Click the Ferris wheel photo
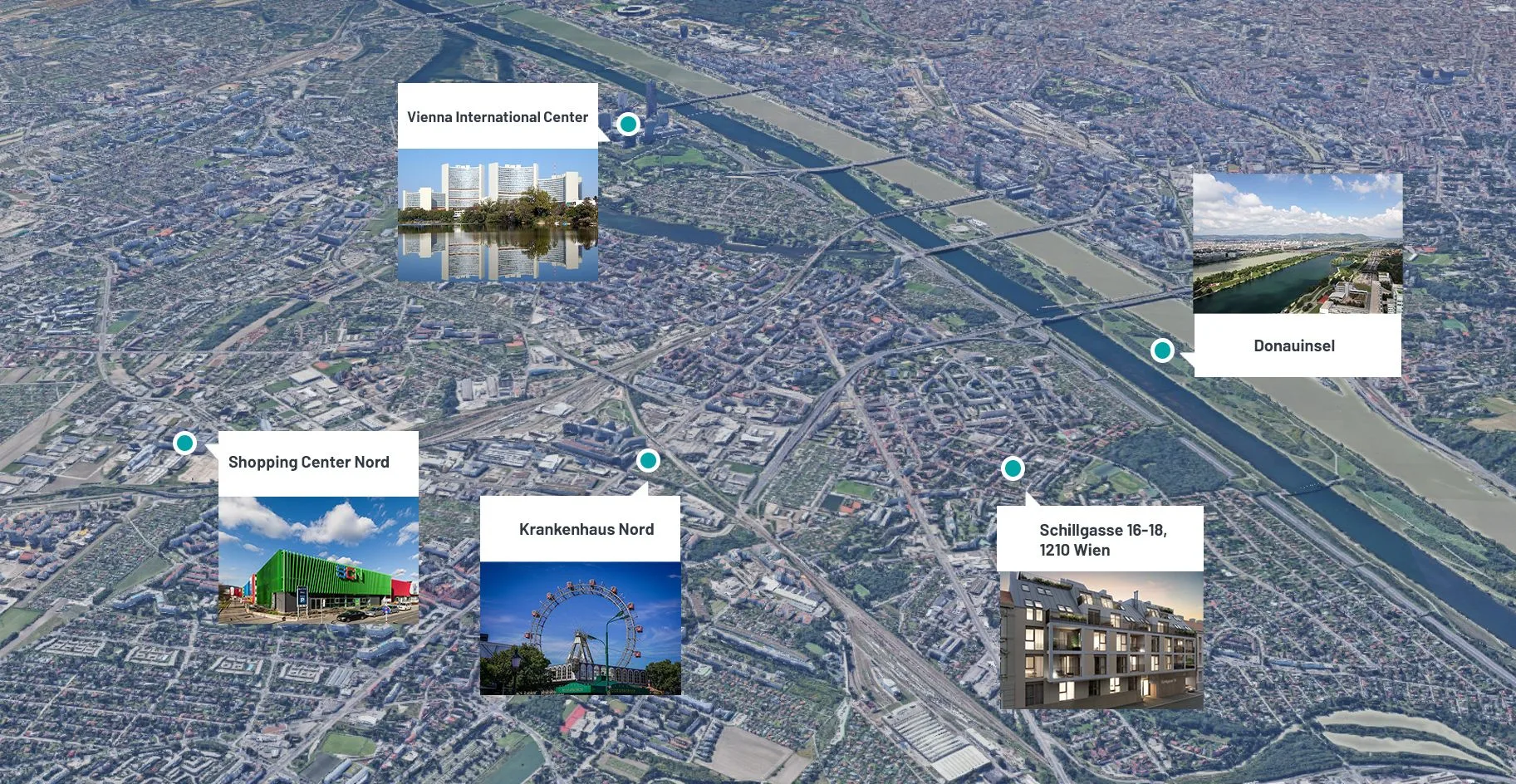 (x=580, y=628)
